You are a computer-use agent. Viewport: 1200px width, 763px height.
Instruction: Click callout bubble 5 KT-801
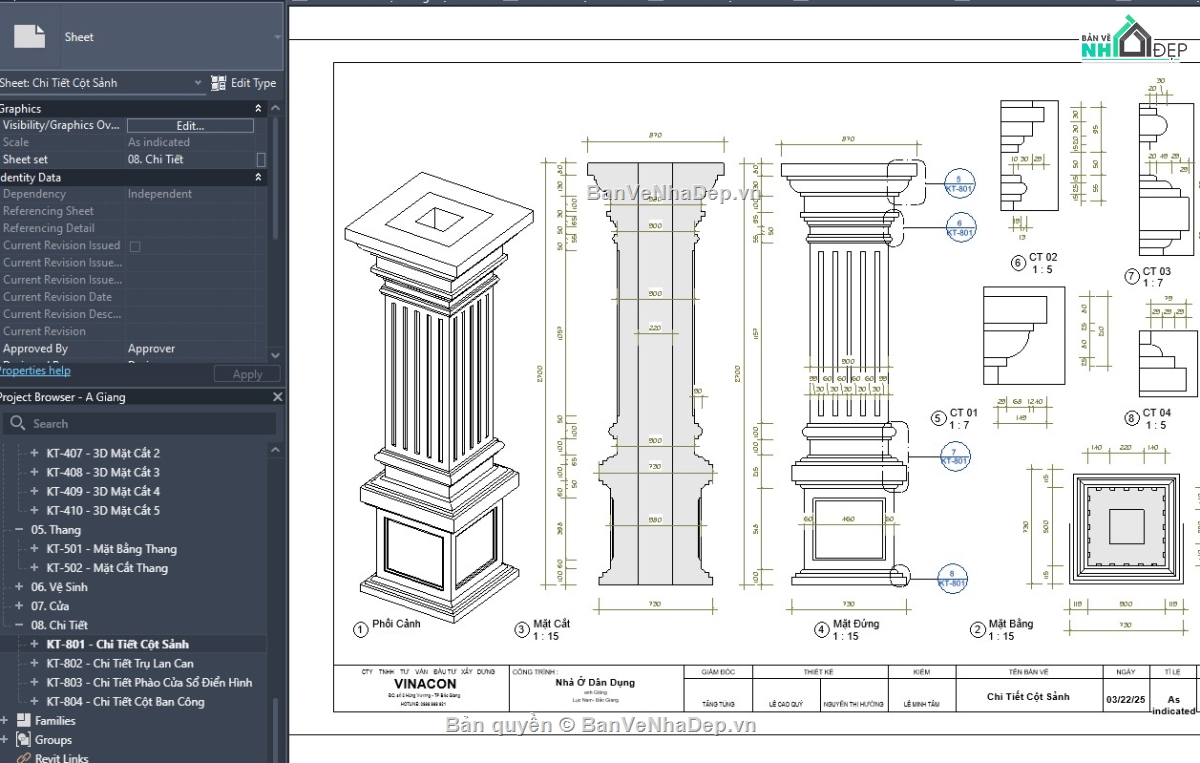pyautogui.click(x=958, y=183)
